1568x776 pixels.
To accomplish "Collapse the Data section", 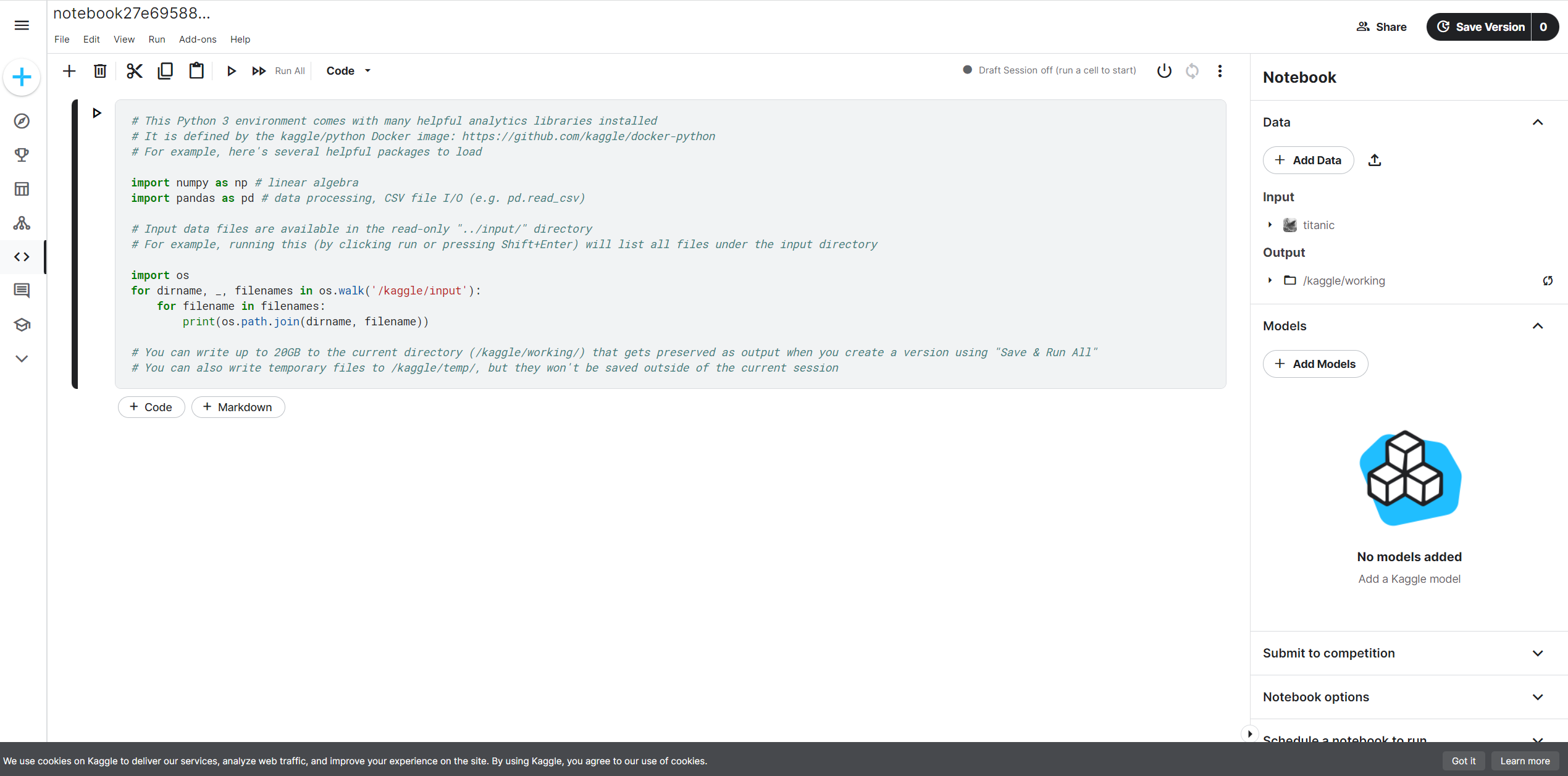I will pyautogui.click(x=1538, y=122).
